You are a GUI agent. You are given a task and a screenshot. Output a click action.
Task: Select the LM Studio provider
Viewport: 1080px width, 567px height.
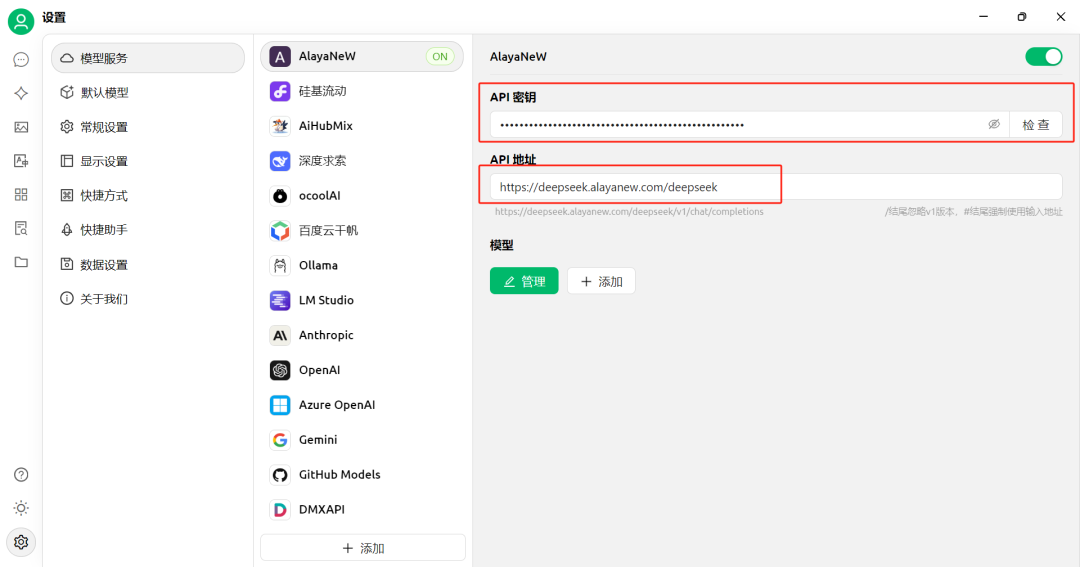[x=362, y=300]
